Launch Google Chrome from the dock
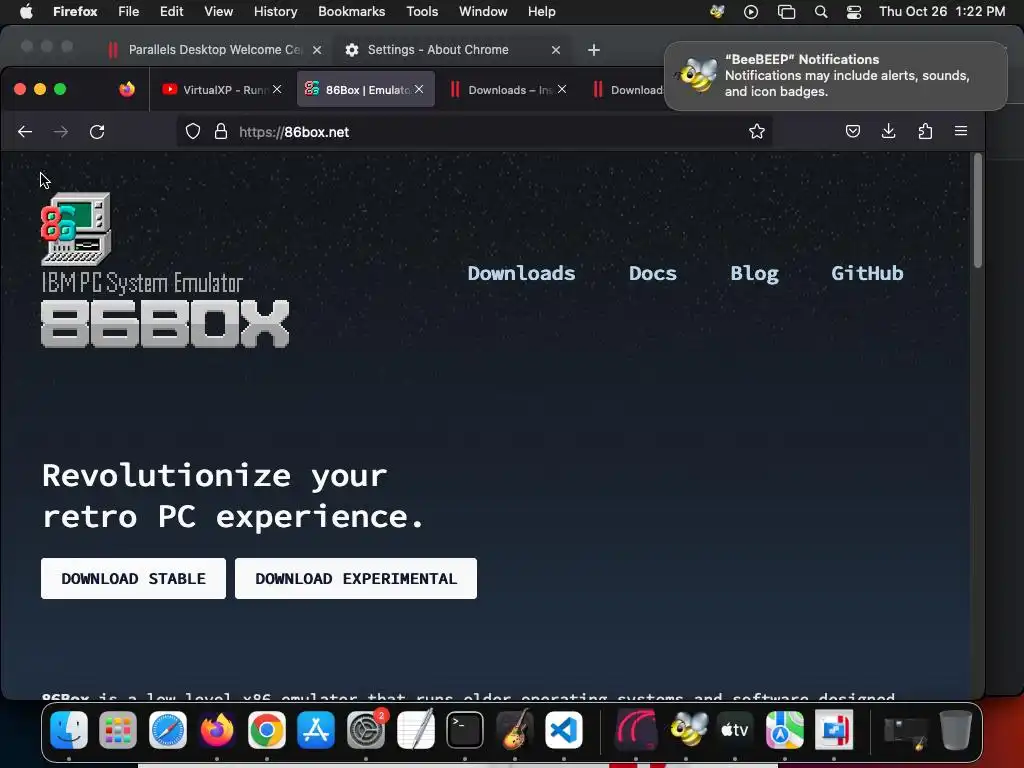The image size is (1024, 768). 266,729
